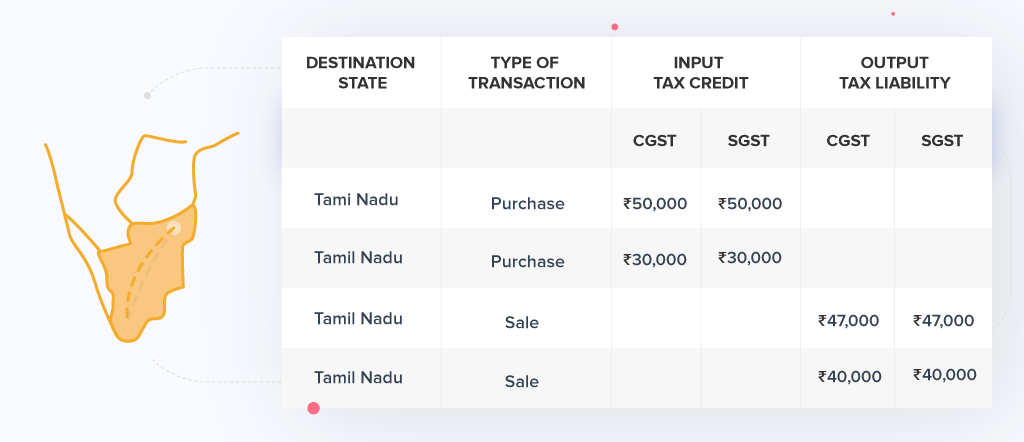Select the Destination State column header
Screen dimensions: 1024x442
point(360,73)
